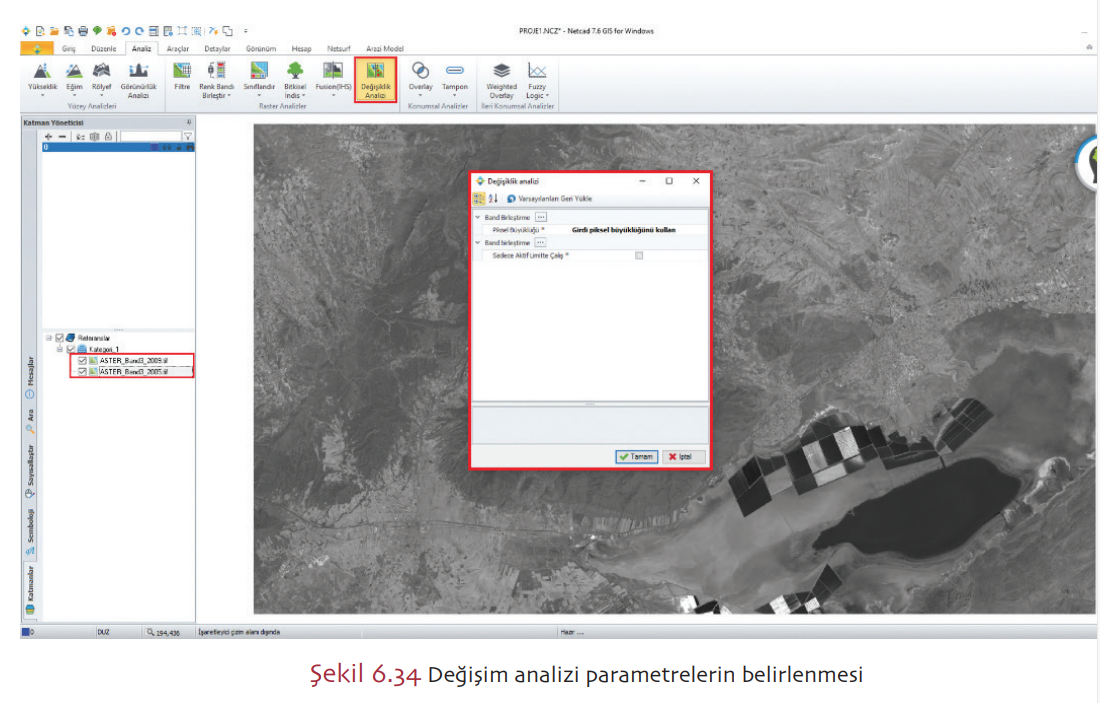Toggle the Kategori_1 checkbox
Image resolution: width=1100 pixels, height=703 pixels.
(71, 349)
